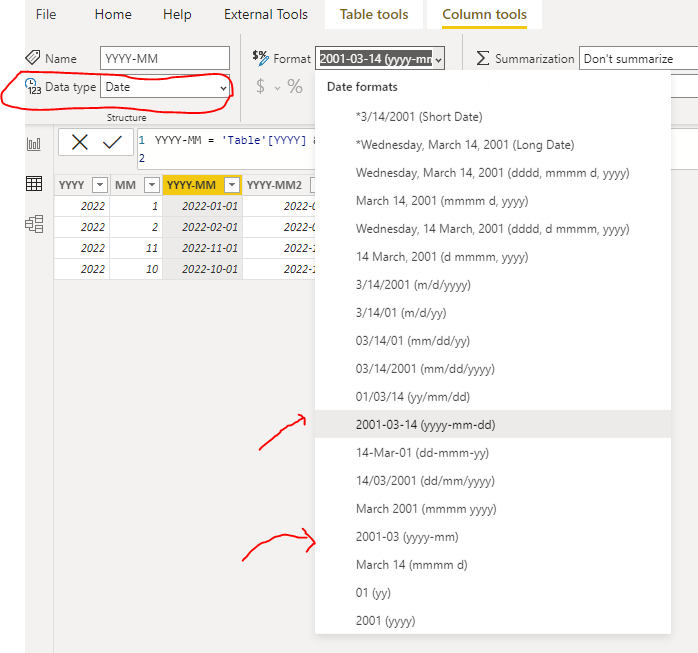The width and height of the screenshot is (698, 653).
Task: Apply percentage format icon
Action: (x=295, y=86)
